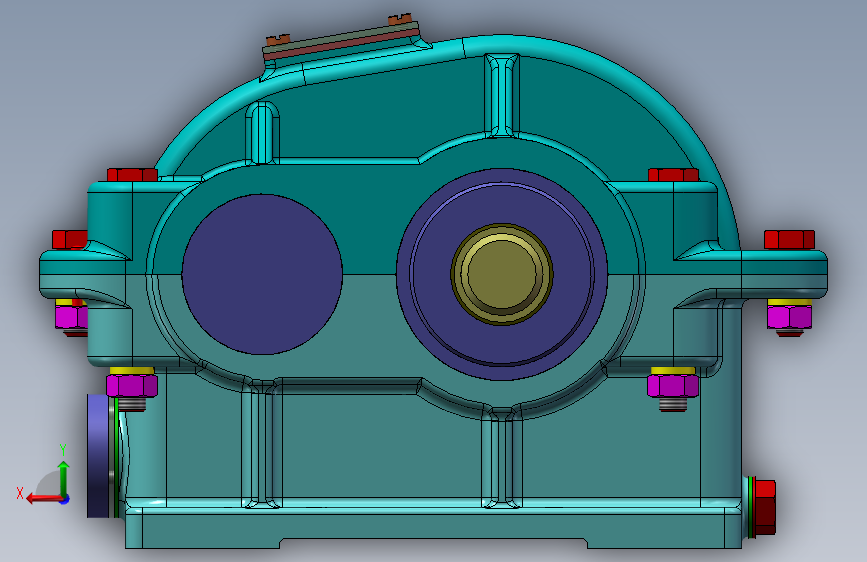Viewport: 867px width, 562px height.
Task: Click the red X axis arrow of the triad
Action: 43,499
